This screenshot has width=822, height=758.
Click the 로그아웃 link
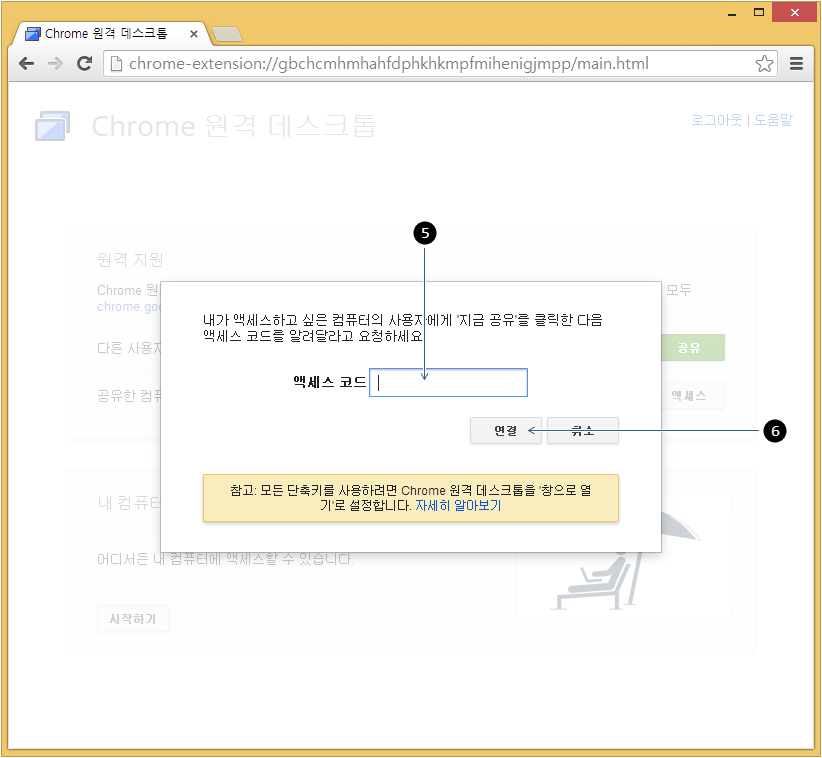(x=717, y=120)
